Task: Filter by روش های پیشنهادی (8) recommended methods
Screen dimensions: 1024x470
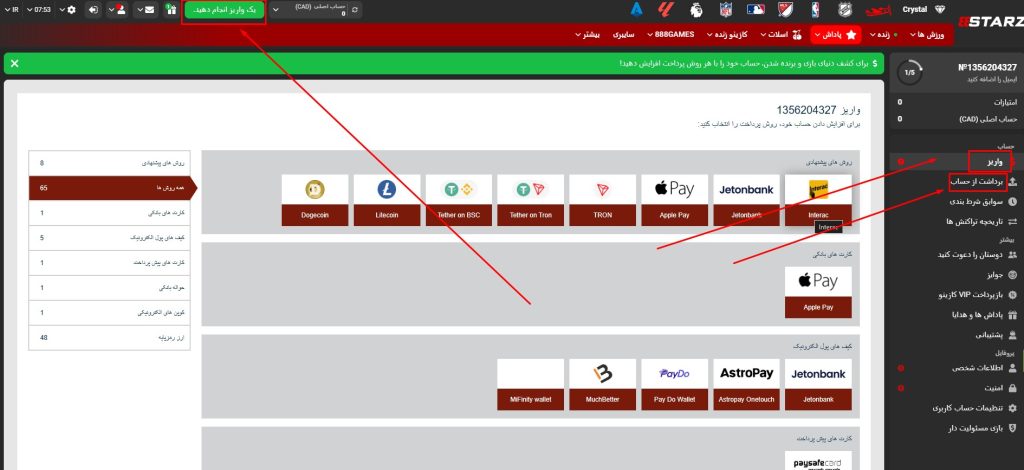Action: (x=110, y=163)
